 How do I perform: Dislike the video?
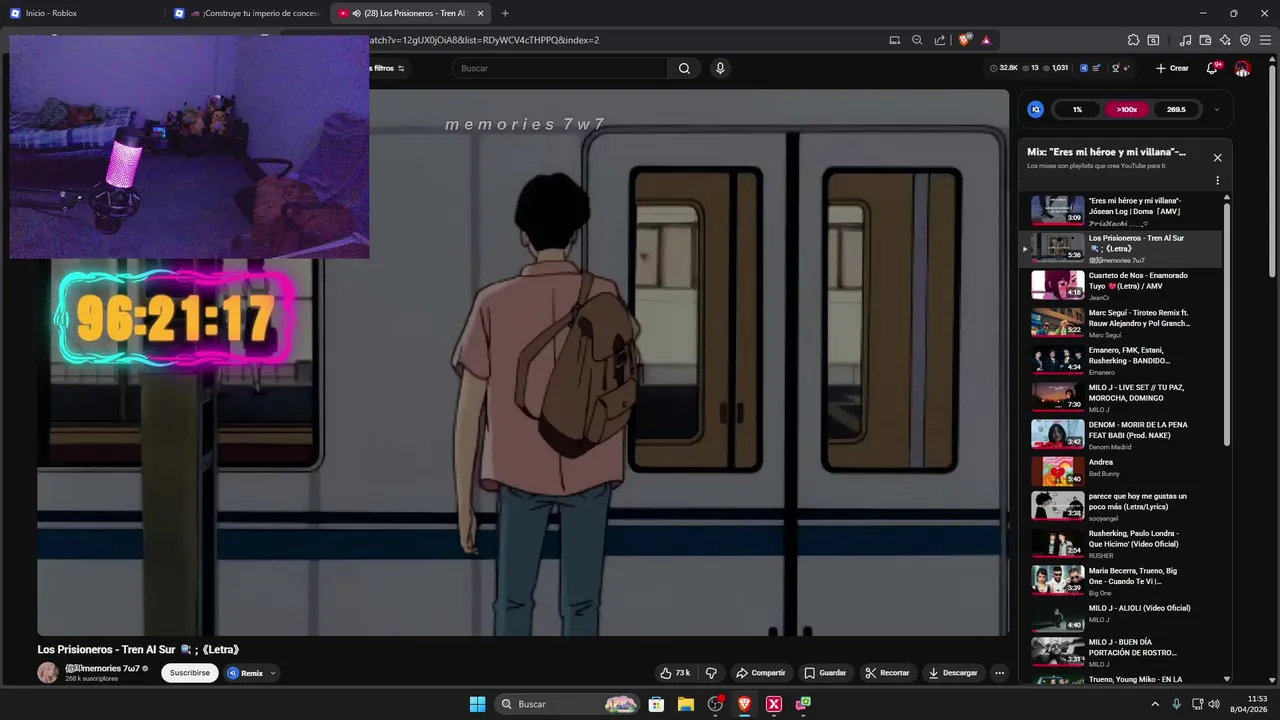[x=711, y=673]
